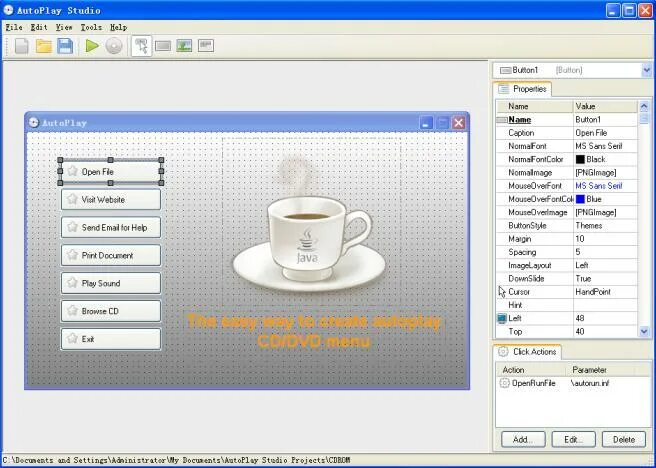Click the Value column header in Properties
The width and height of the screenshot is (656, 468).
pyautogui.click(x=605, y=106)
